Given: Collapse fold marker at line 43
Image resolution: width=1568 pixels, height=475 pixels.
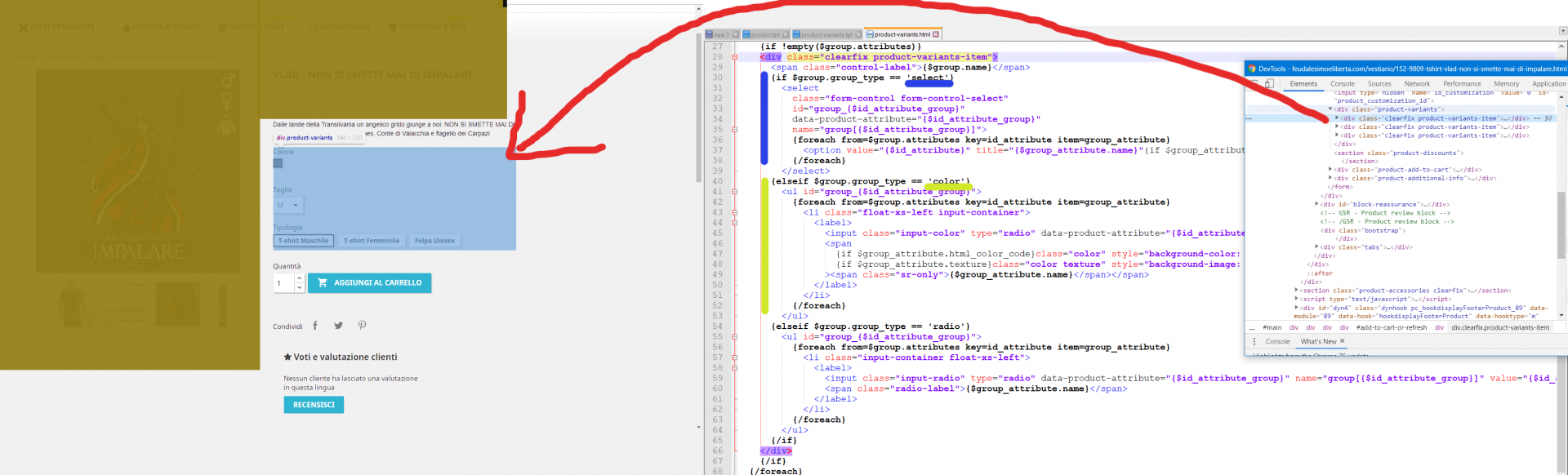Looking at the screenshot, I should (735, 212).
